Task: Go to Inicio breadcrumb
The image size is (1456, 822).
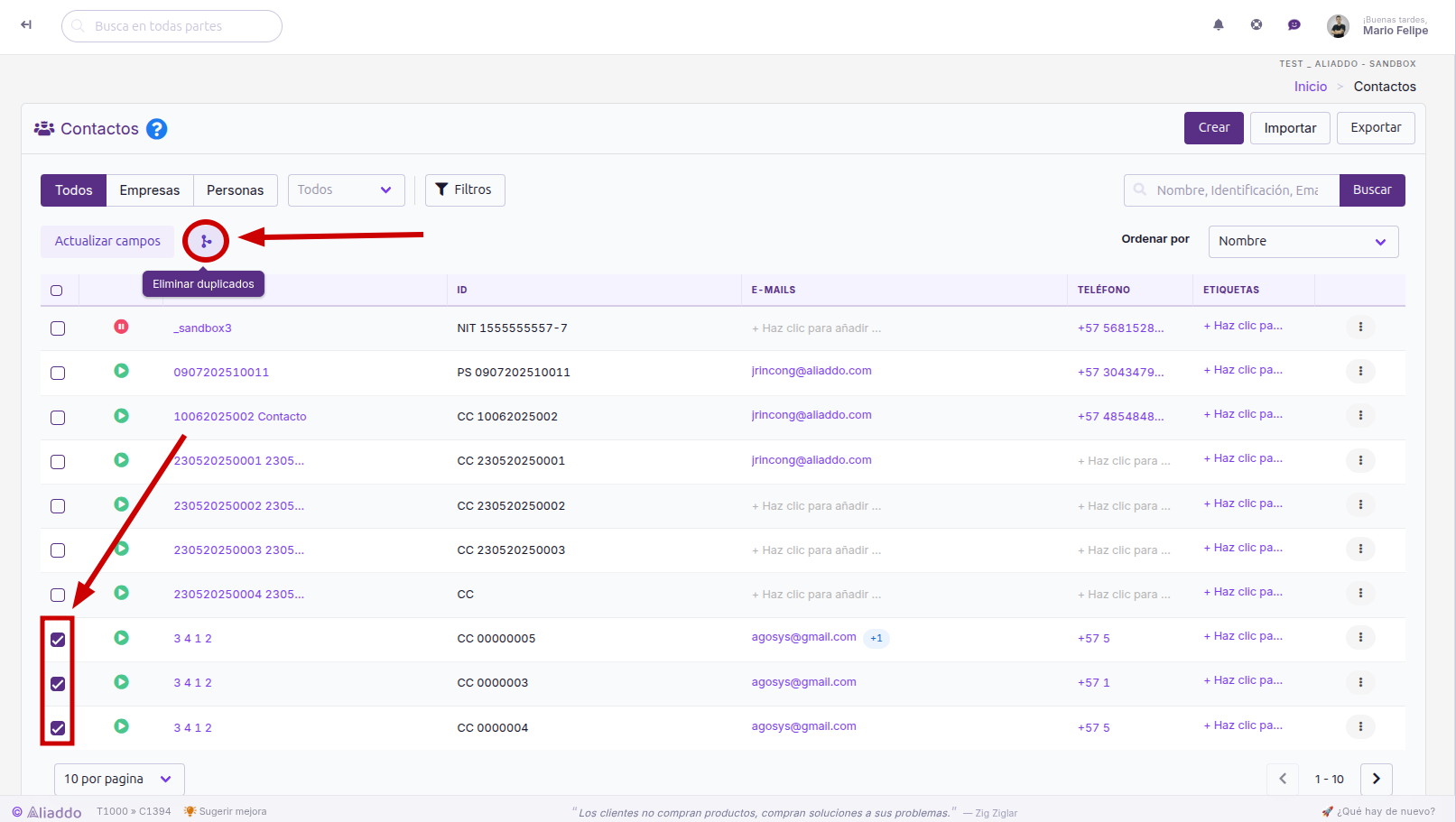Action: [x=1311, y=87]
